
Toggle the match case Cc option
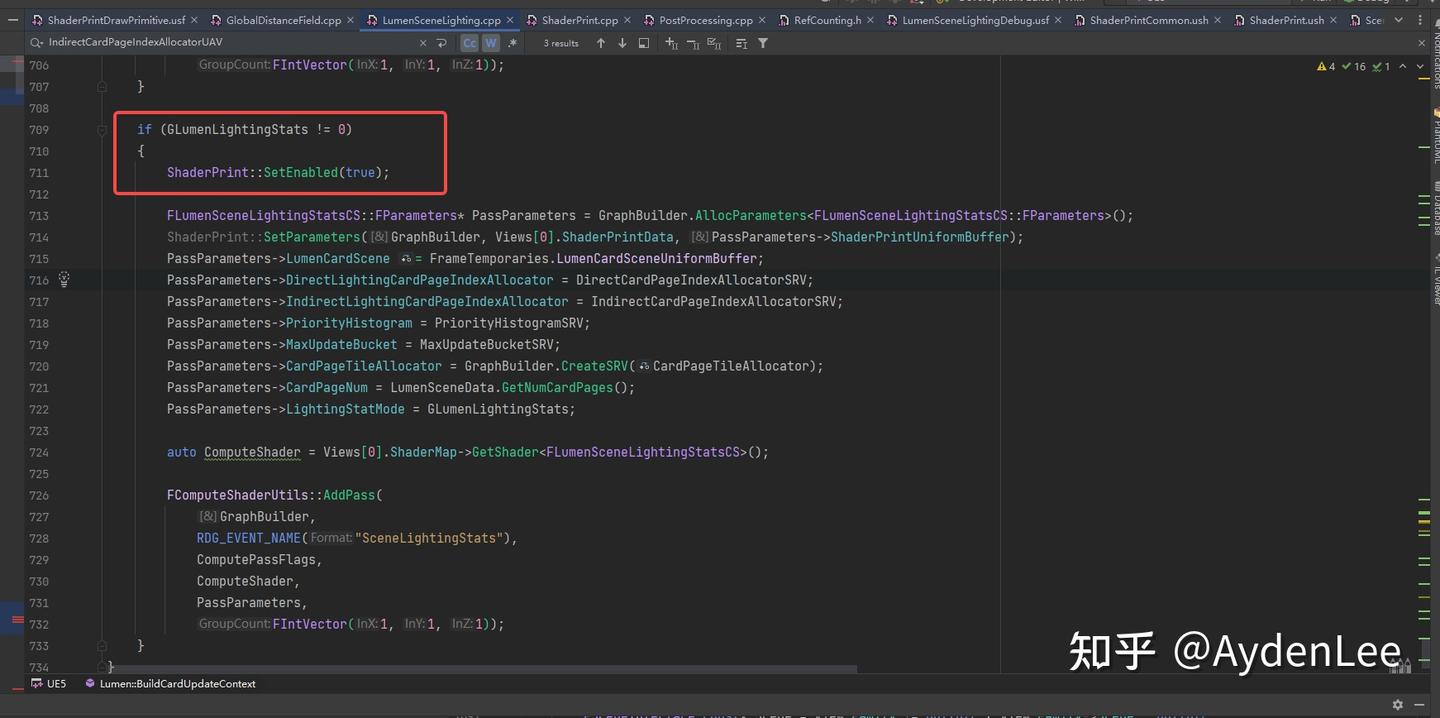click(x=469, y=43)
